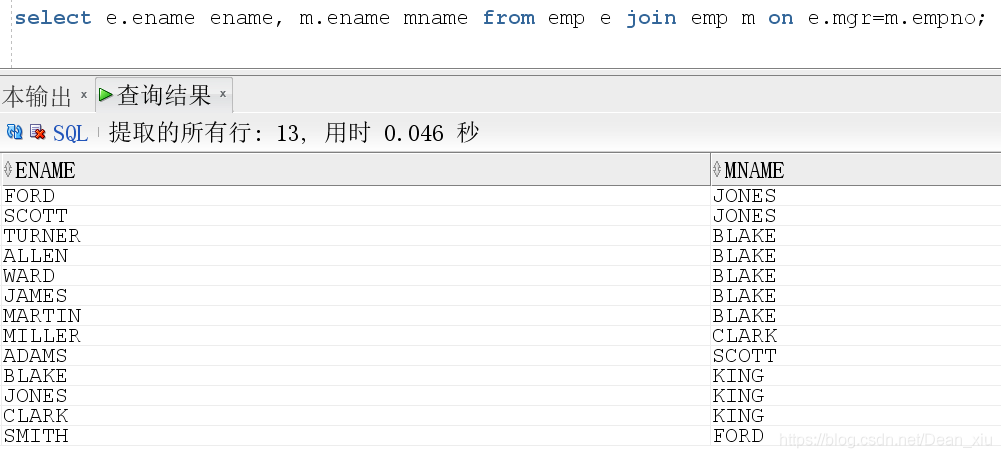Click the sort arrows icon on MNAME column
1001x458 pixels.
click(717, 169)
